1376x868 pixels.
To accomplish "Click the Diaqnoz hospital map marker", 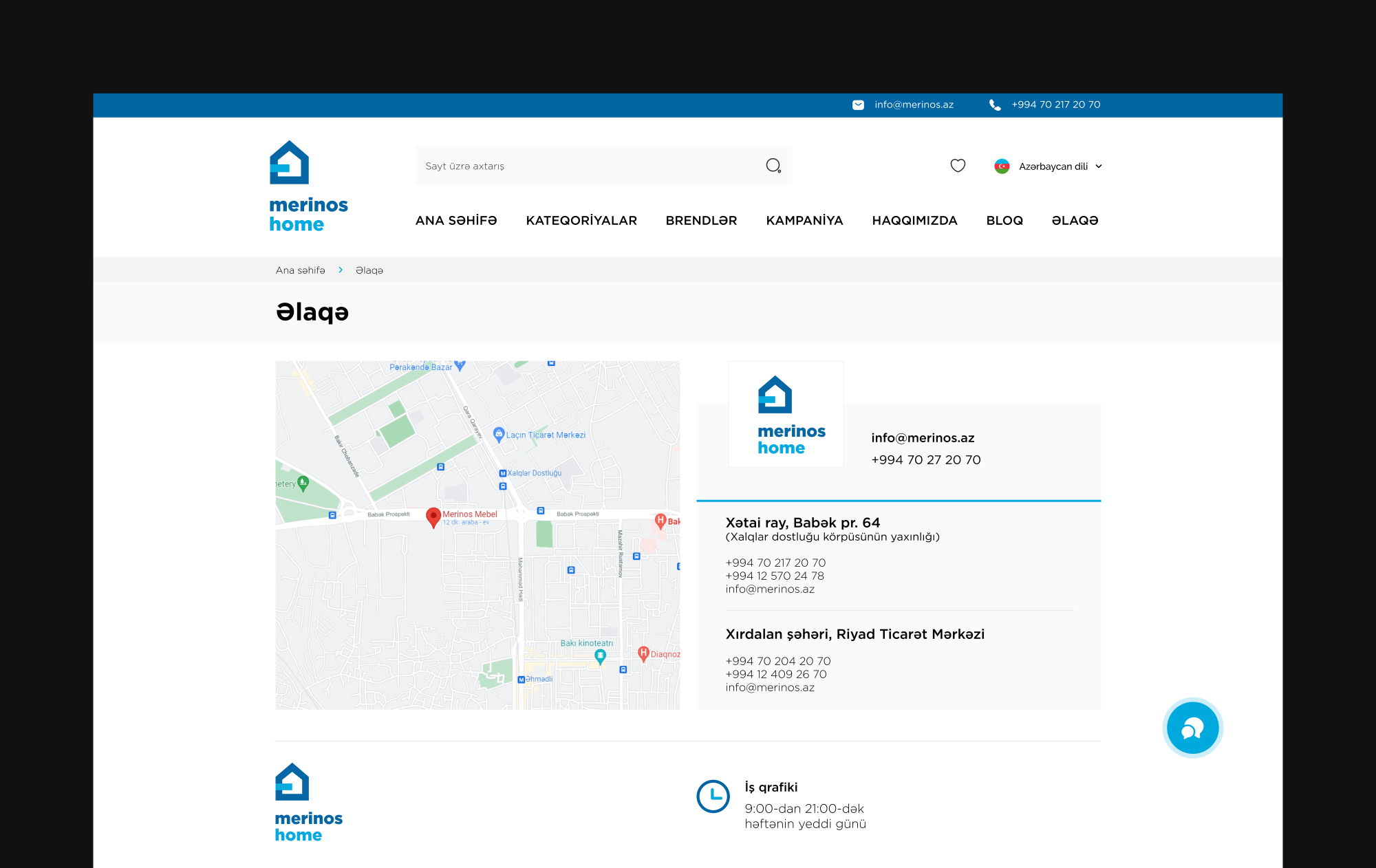I will coord(643,653).
